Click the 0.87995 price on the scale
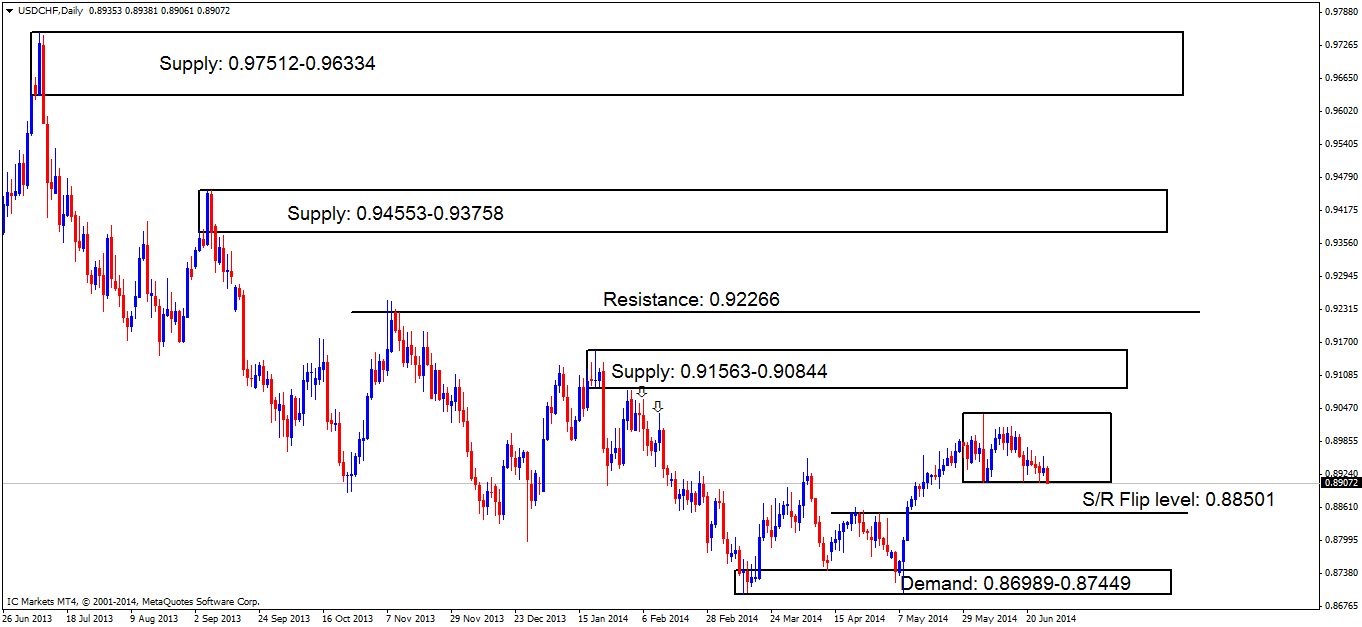Image resolution: width=1362 pixels, height=627 pixels. coord(1341,540)
